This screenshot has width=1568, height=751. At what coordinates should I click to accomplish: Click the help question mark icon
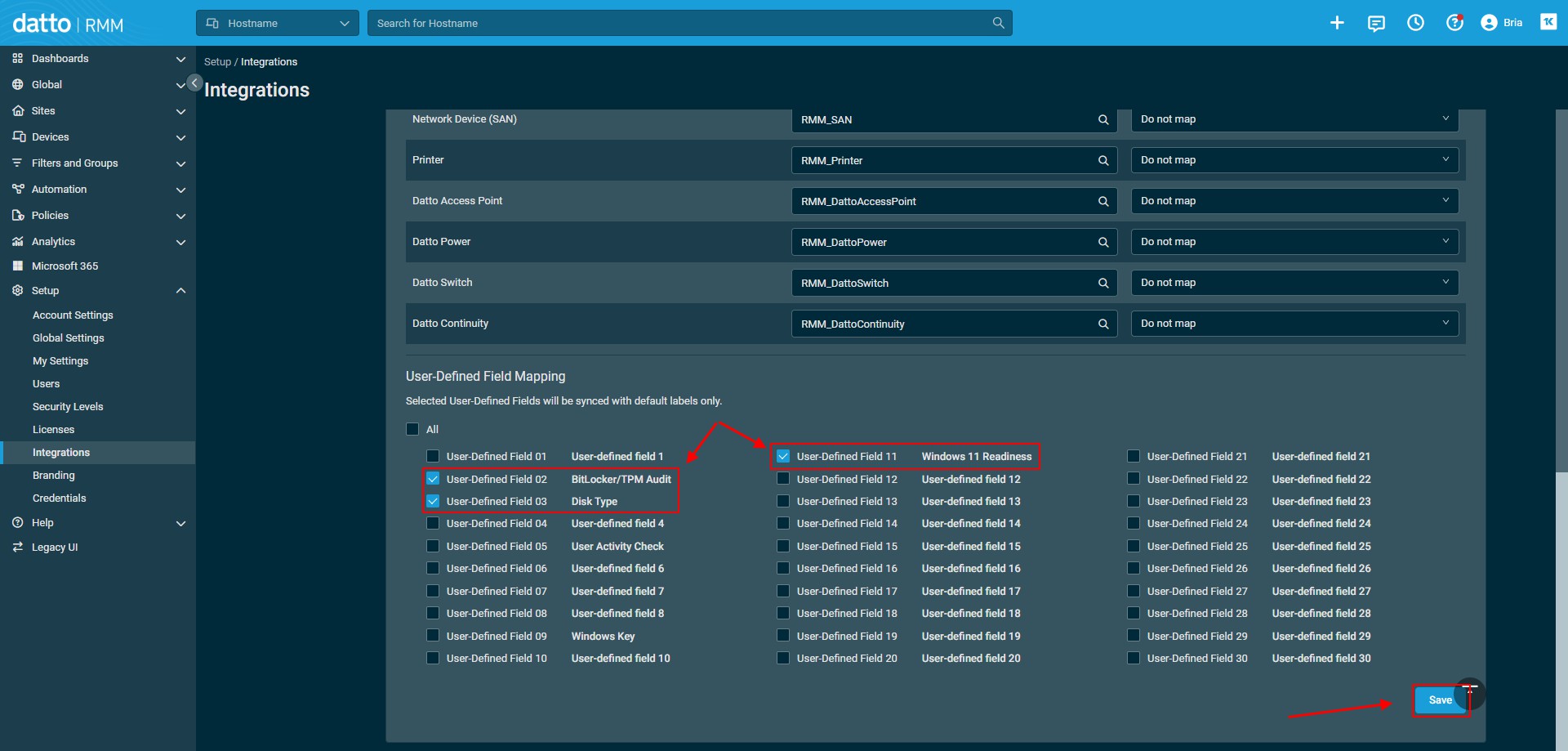(1454, 23)
